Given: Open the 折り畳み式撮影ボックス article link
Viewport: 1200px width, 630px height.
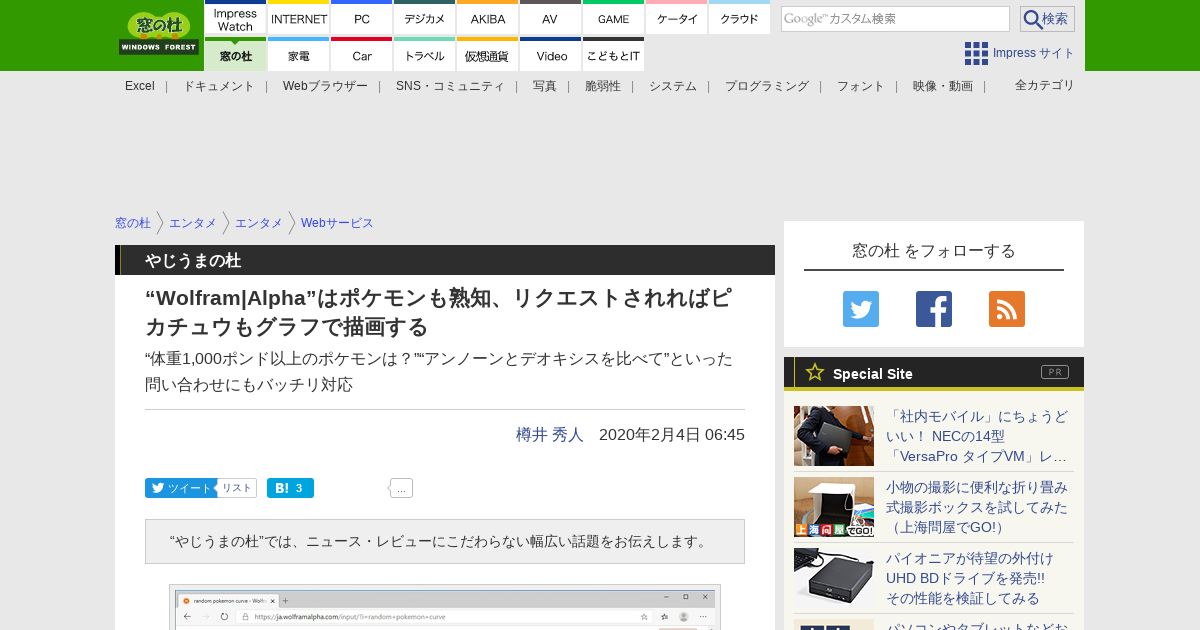Looking at the screenshot, I should click(977, 507).
